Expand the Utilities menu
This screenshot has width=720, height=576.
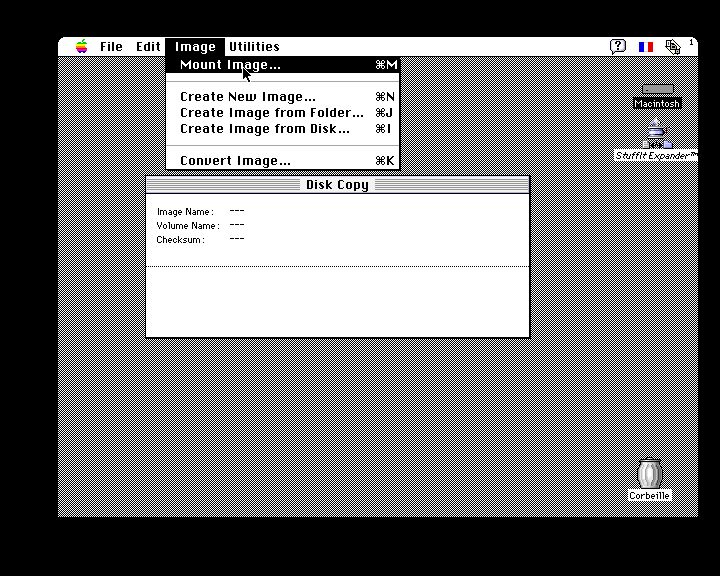point(254,47)
